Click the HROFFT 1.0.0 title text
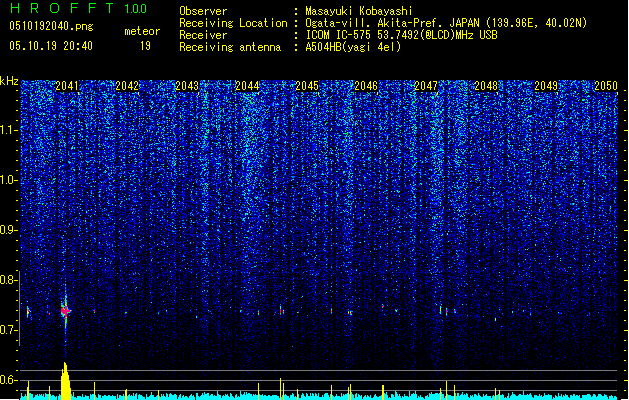The width and height of the screenshot is (629, 400). tap(78, 8)
